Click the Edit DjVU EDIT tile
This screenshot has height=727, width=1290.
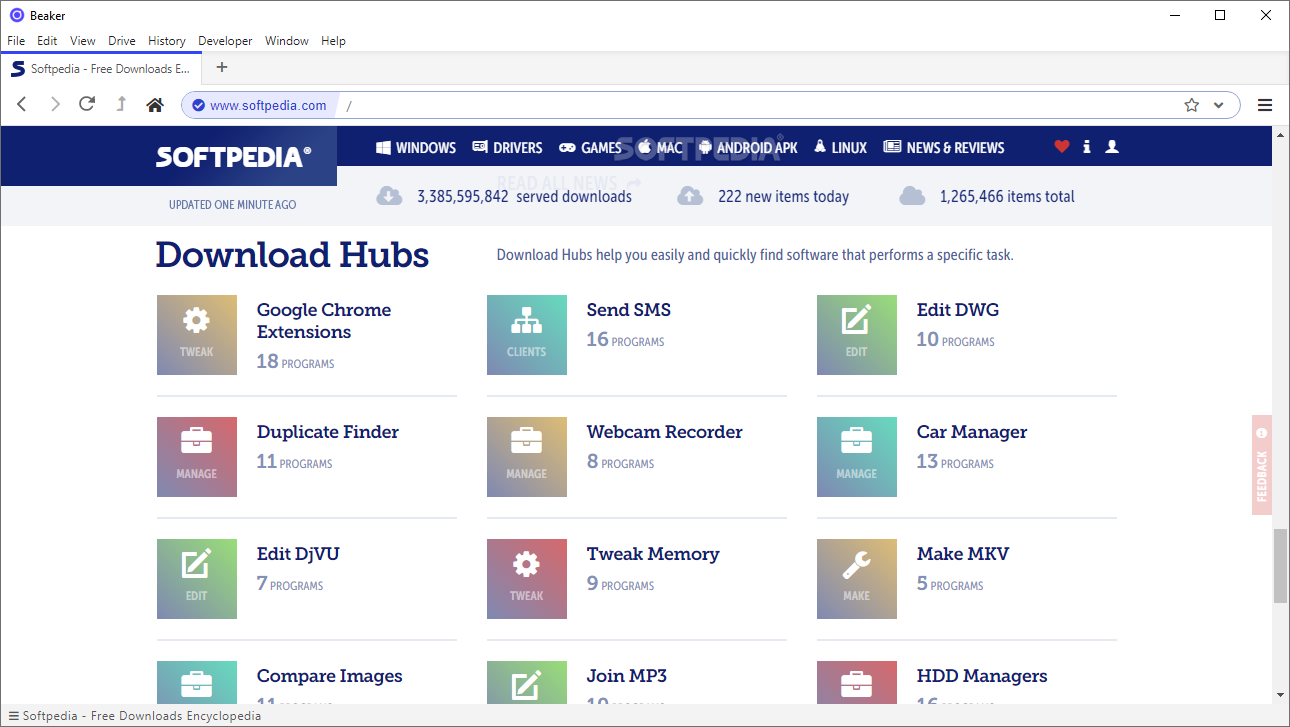click(x=197, y=579)
